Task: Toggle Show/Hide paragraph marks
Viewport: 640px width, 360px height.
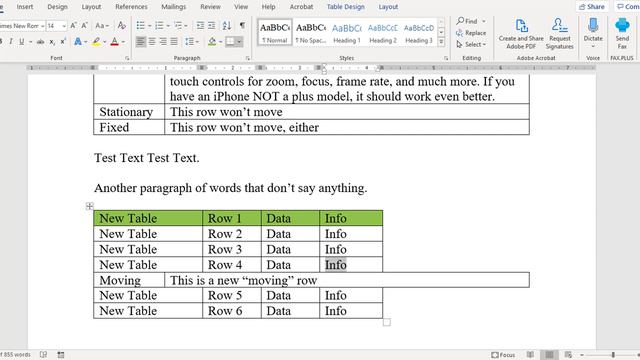Action: pos(242,26)
